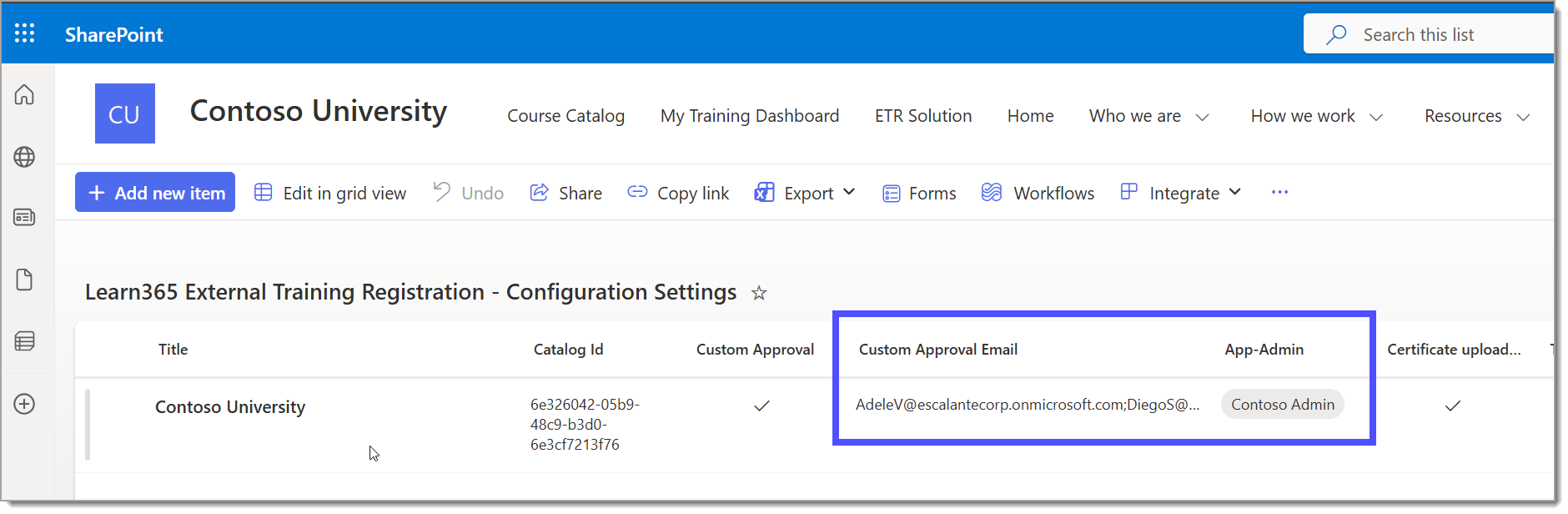Open How we work navigation item
The image size is (1568, 514).
click(x=1303, y=116)
